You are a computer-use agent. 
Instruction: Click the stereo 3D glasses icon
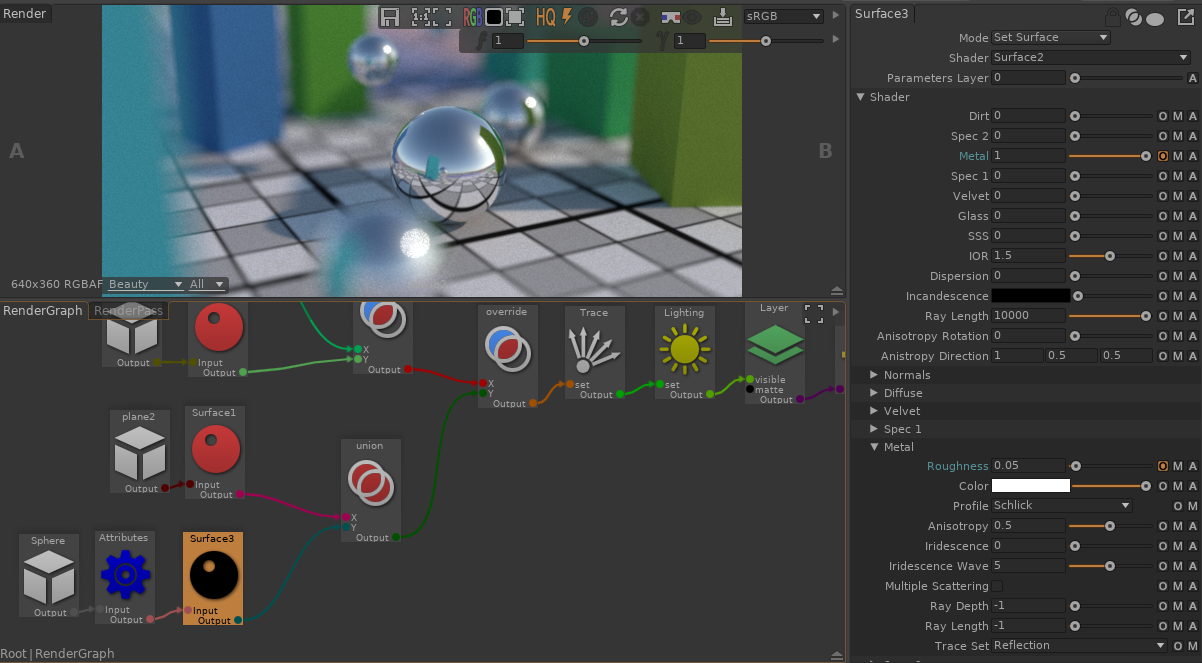point(670,17)
